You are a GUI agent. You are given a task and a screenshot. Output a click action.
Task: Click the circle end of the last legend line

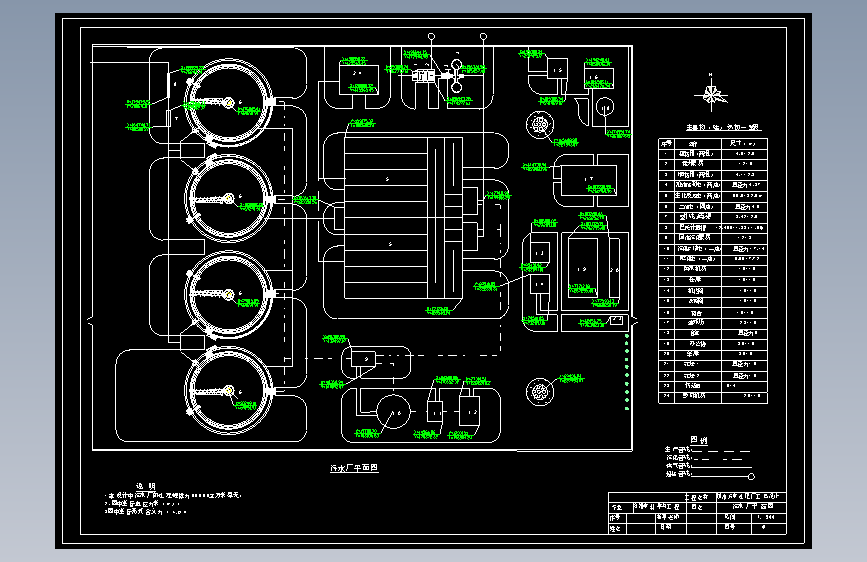tap(751, 476)
